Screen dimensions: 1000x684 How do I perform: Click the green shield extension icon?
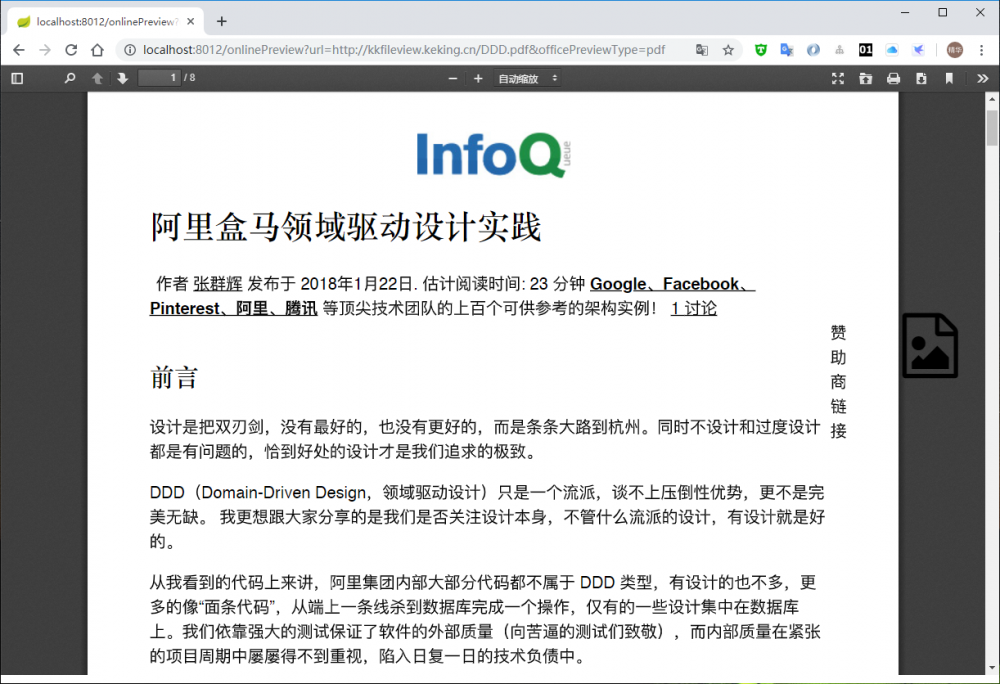point(761,49)
